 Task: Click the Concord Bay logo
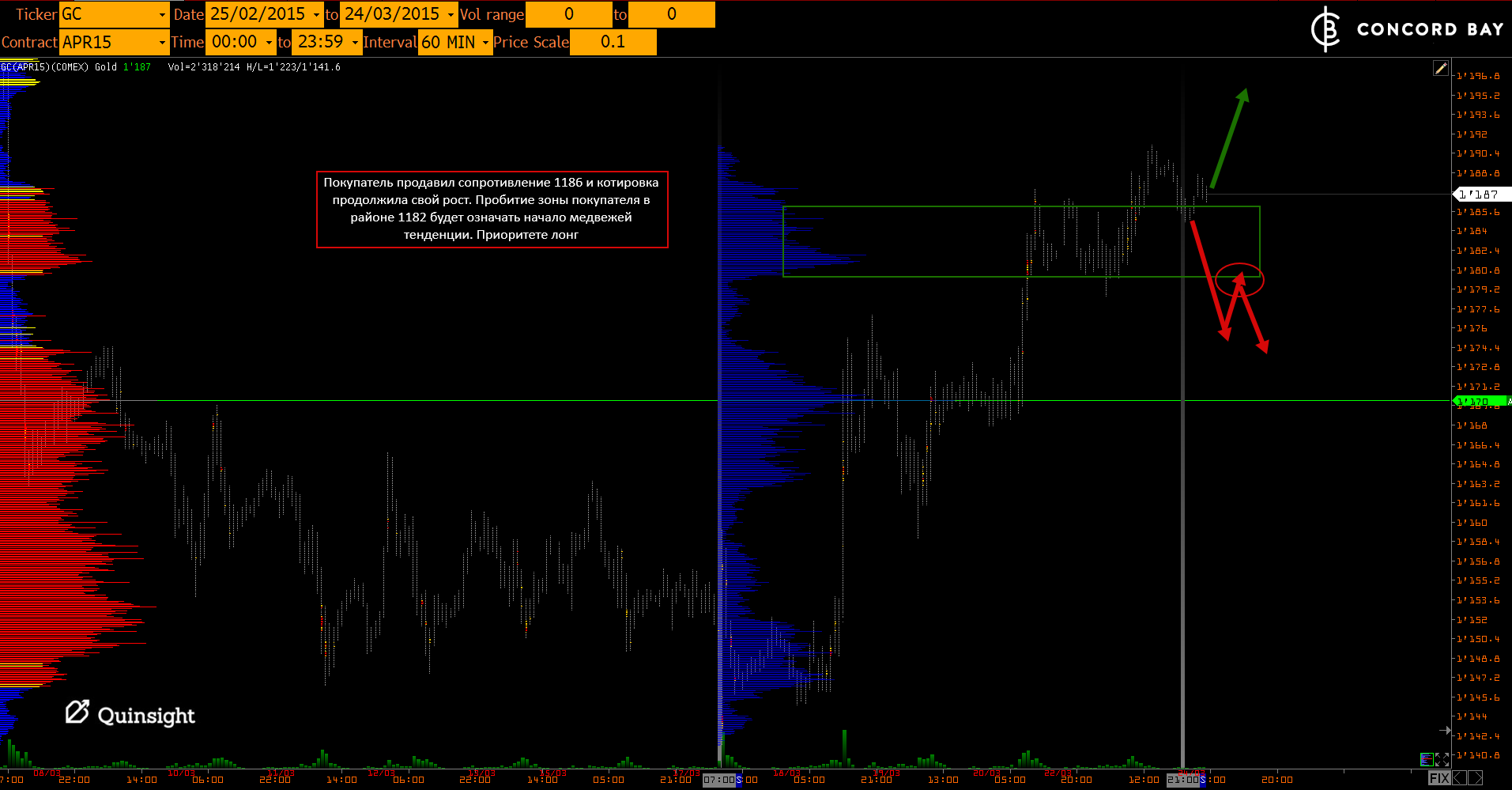click(x=1407, y=29)
